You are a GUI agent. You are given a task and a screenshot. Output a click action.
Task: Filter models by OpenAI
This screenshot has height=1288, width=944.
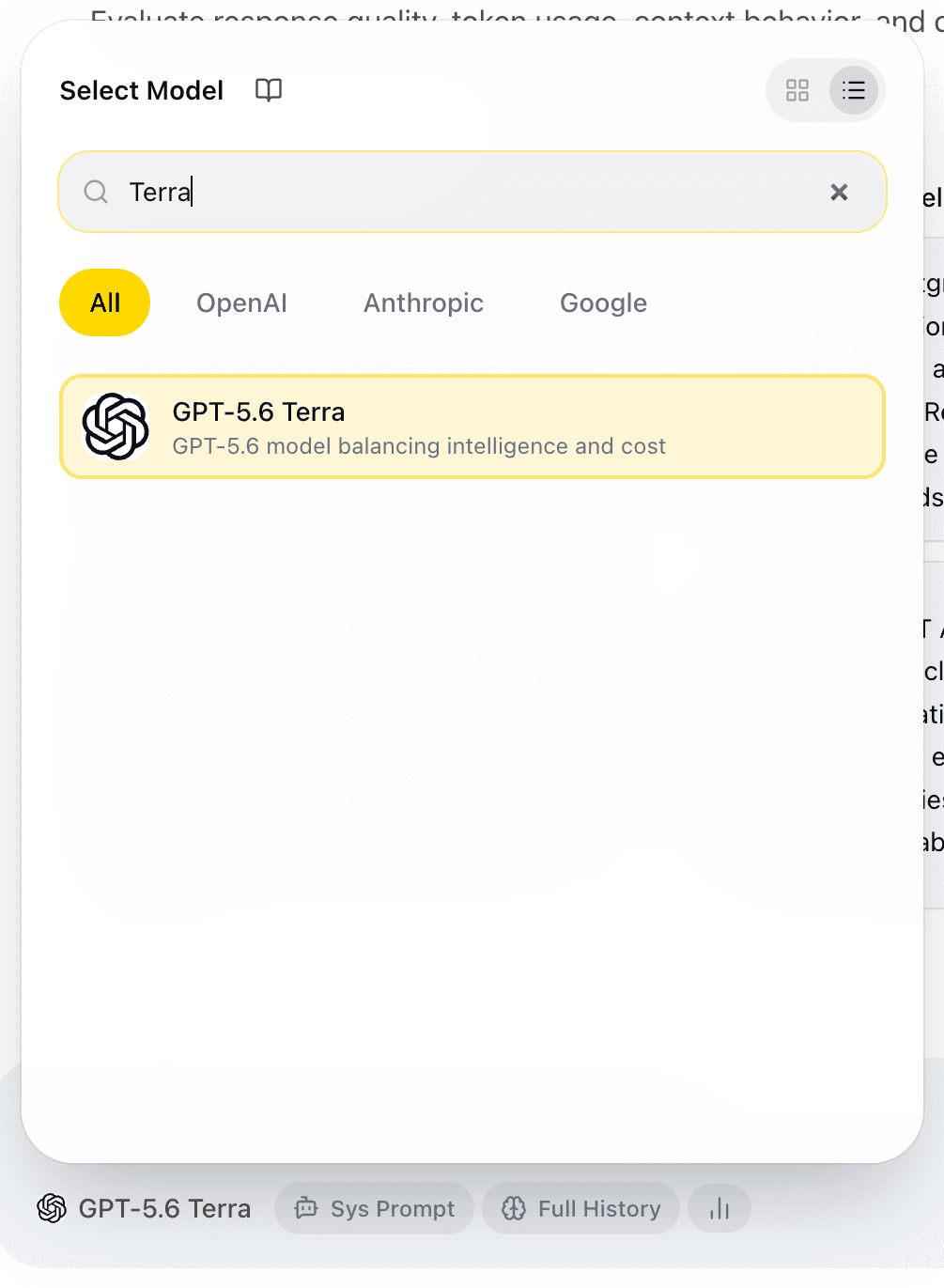(241, 303)
